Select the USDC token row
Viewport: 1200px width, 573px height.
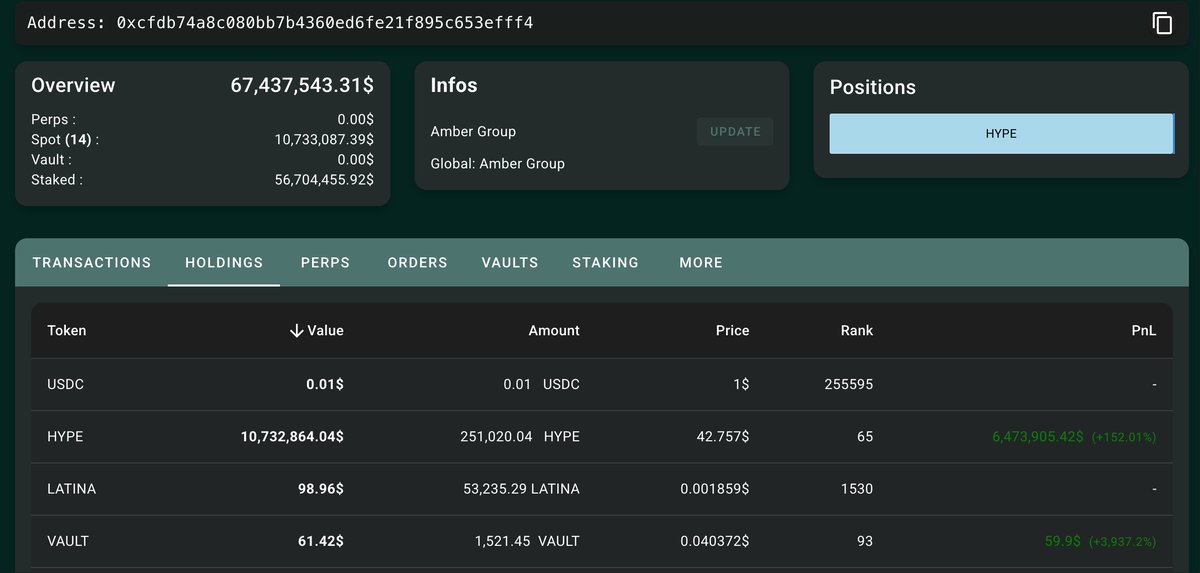pyautogui.click(x=602, y=385)
